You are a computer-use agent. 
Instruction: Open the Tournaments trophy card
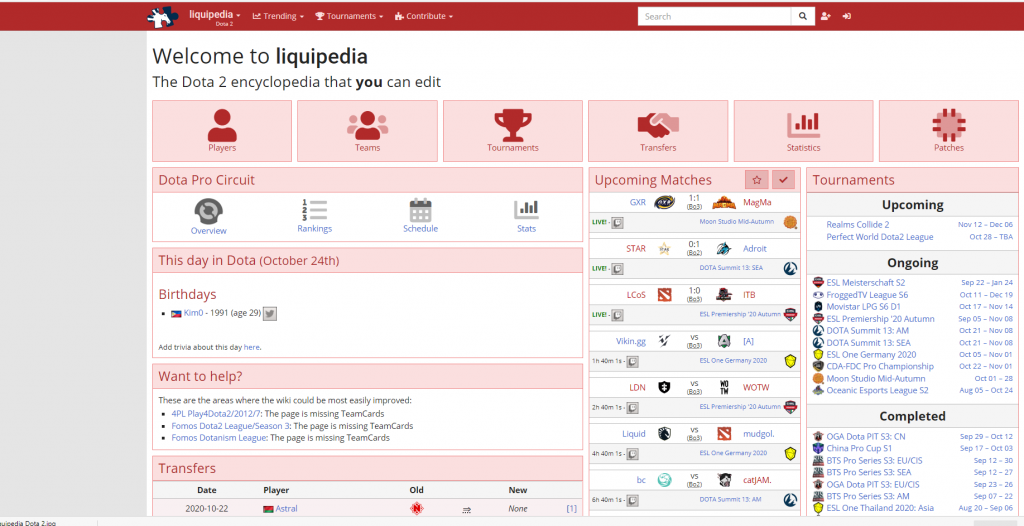[x=513, y=131]
